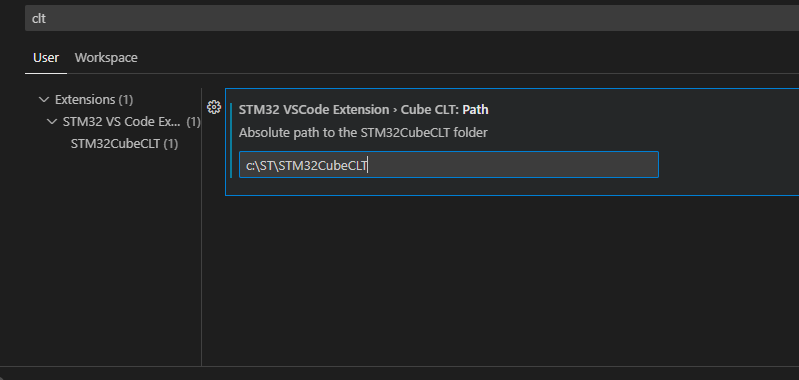799x380 pixels.
Task: Click into the Cube CLT path text field
Action: pos(449,165)
